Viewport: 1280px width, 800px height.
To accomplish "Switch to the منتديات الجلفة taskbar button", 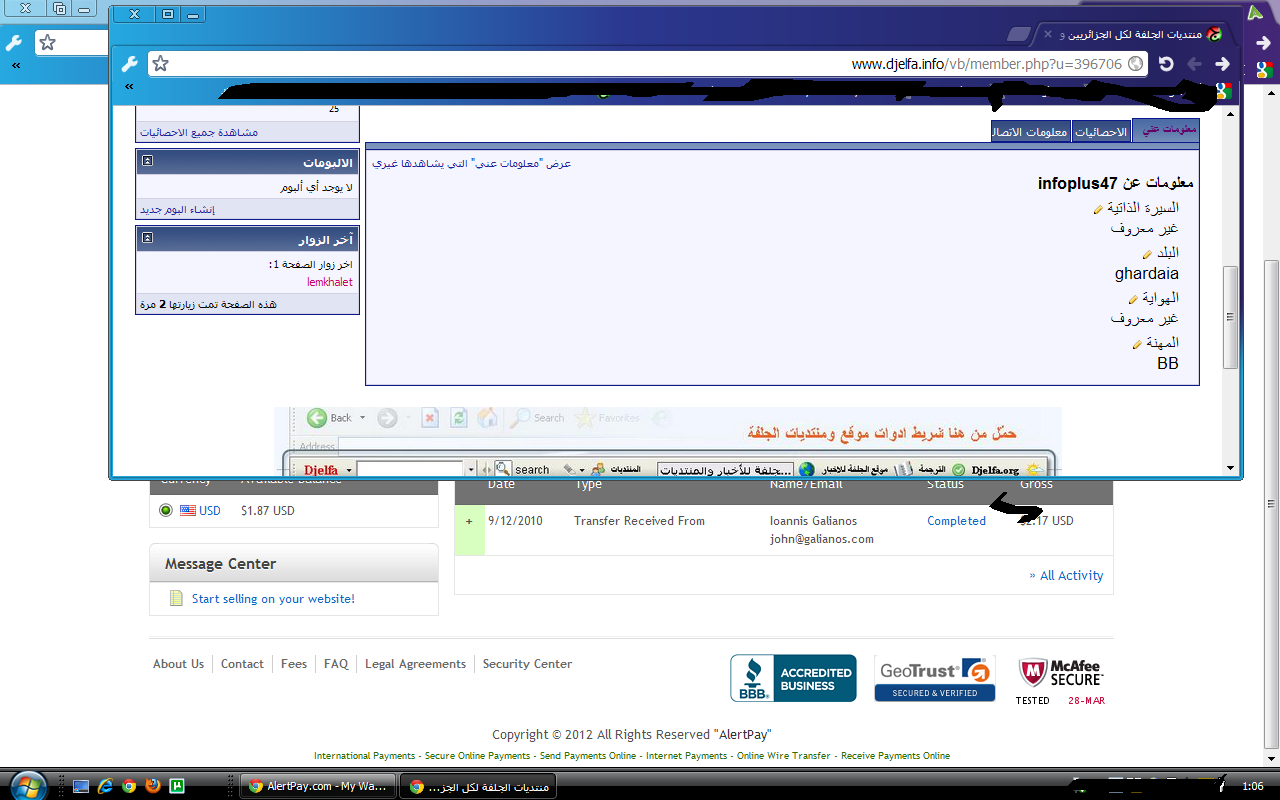I will [478, 787].
